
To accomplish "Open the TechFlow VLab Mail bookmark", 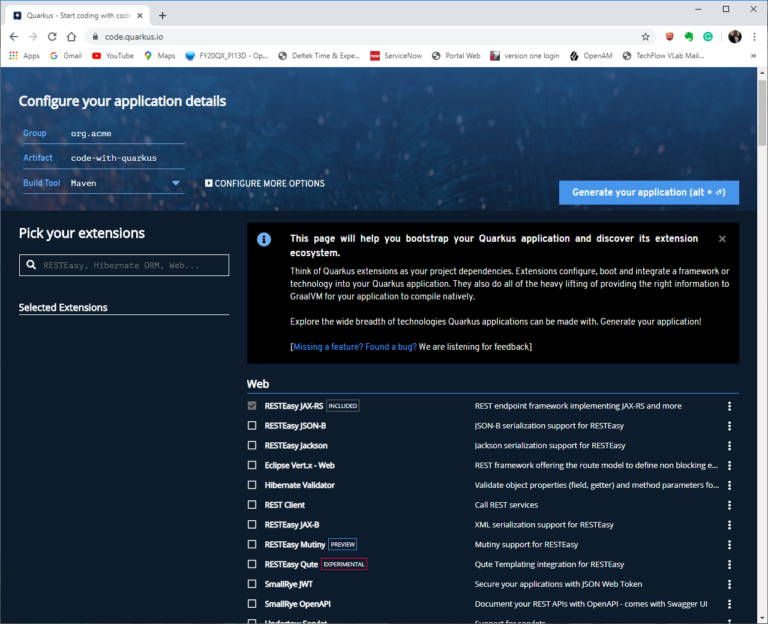I will pyautogui.click(x=663, y=56).
